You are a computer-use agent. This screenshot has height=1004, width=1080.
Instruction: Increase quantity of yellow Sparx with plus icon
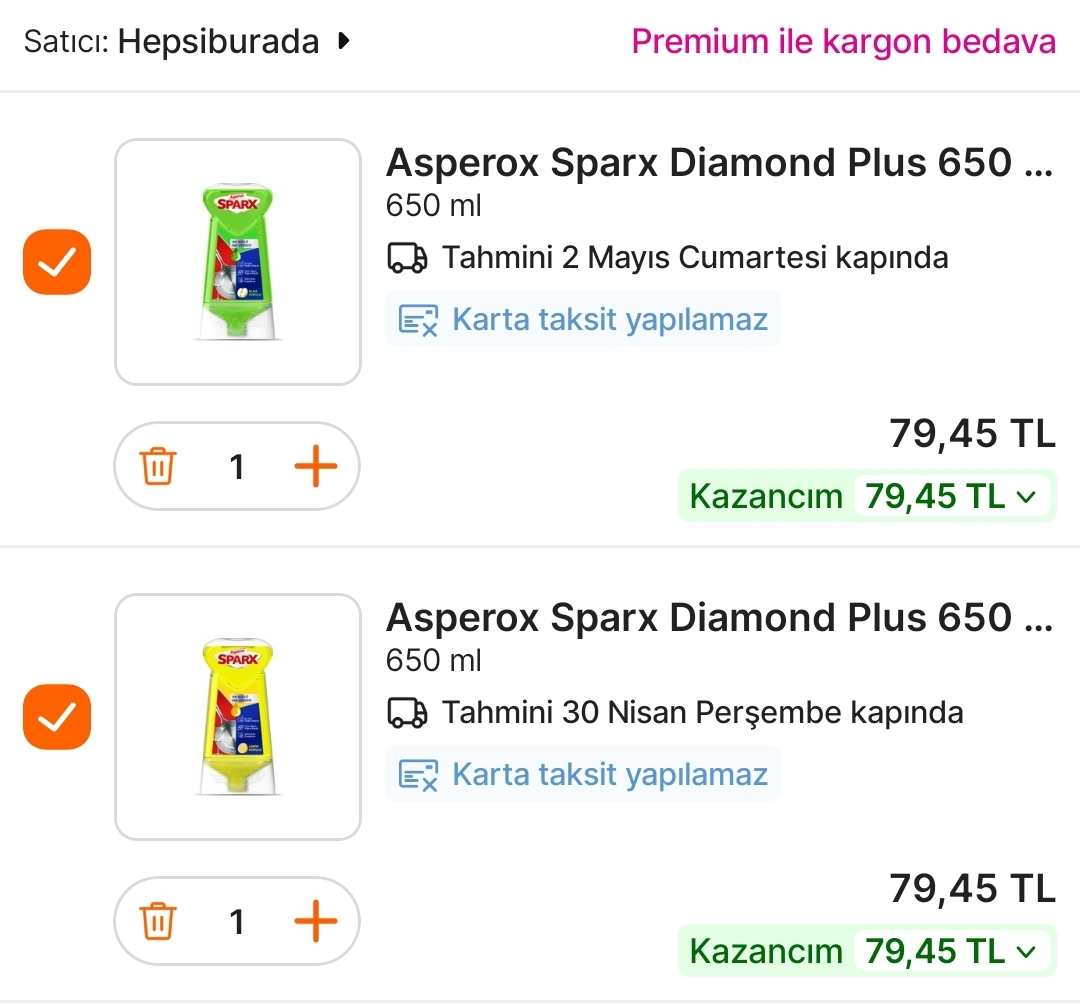point(316,921)
